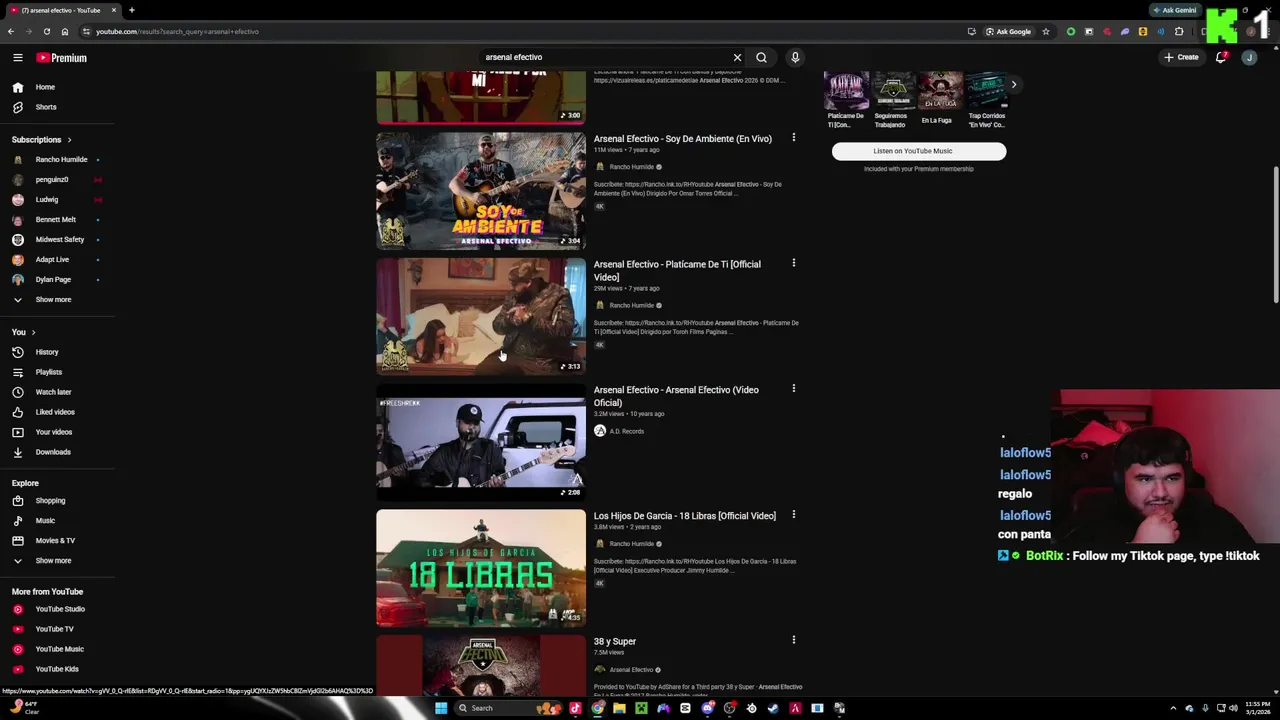Open the Bennett Melt subscription
Screen dimensions: 1280x720
[57, 220]
